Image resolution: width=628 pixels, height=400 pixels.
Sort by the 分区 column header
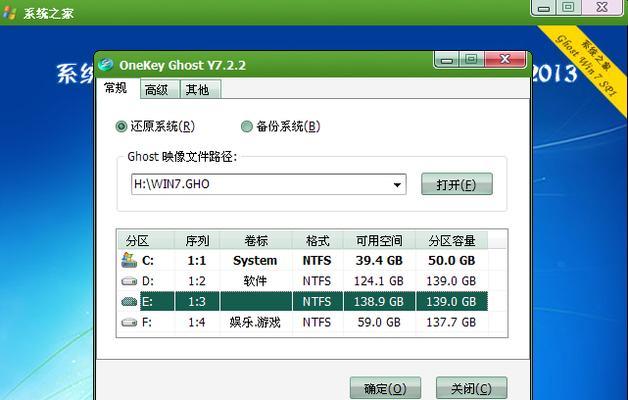tap(146, 240)
